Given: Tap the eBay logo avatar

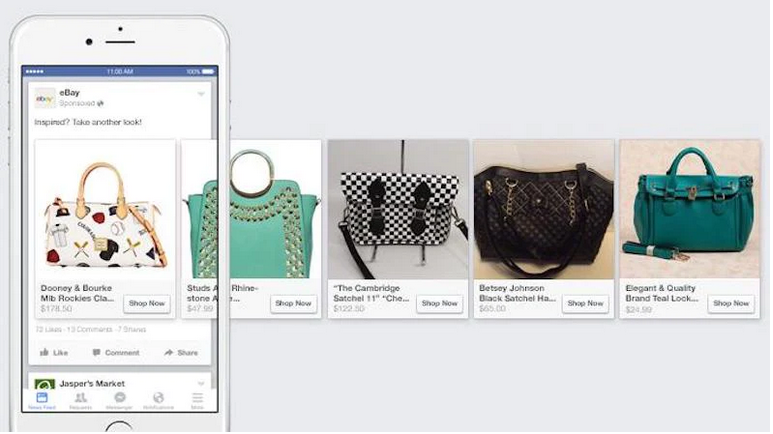Looking at the screenshot, I should pyautogui.click(x=45, y=98).
